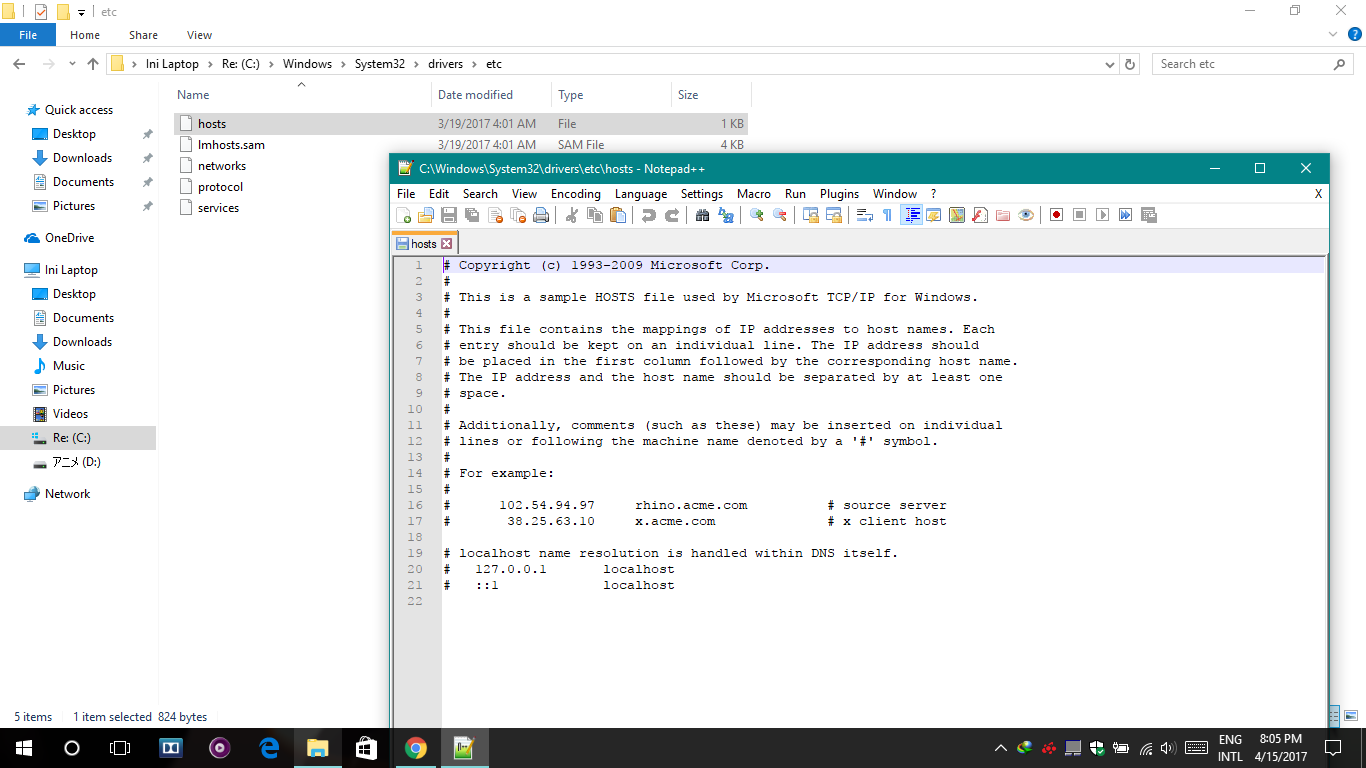Viewport: 1366px width, 768px height.
Task: Switch to Explorer Share ribbon tab
Action: coord(143,35)
